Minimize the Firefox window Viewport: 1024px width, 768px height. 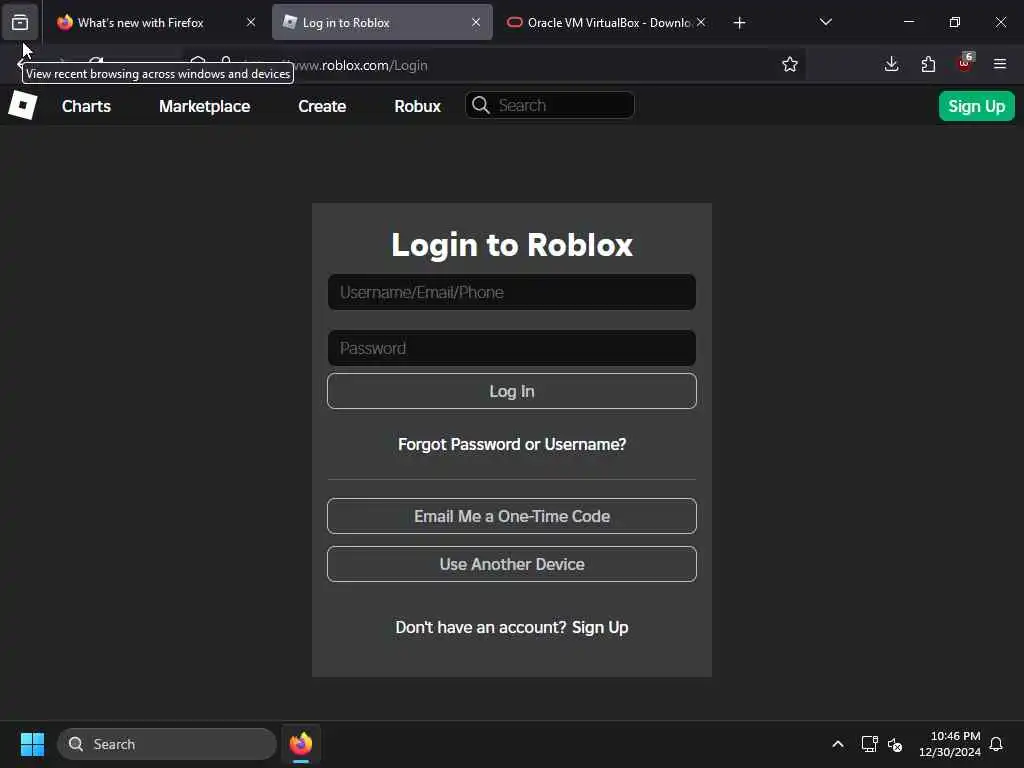coord(909,22)
